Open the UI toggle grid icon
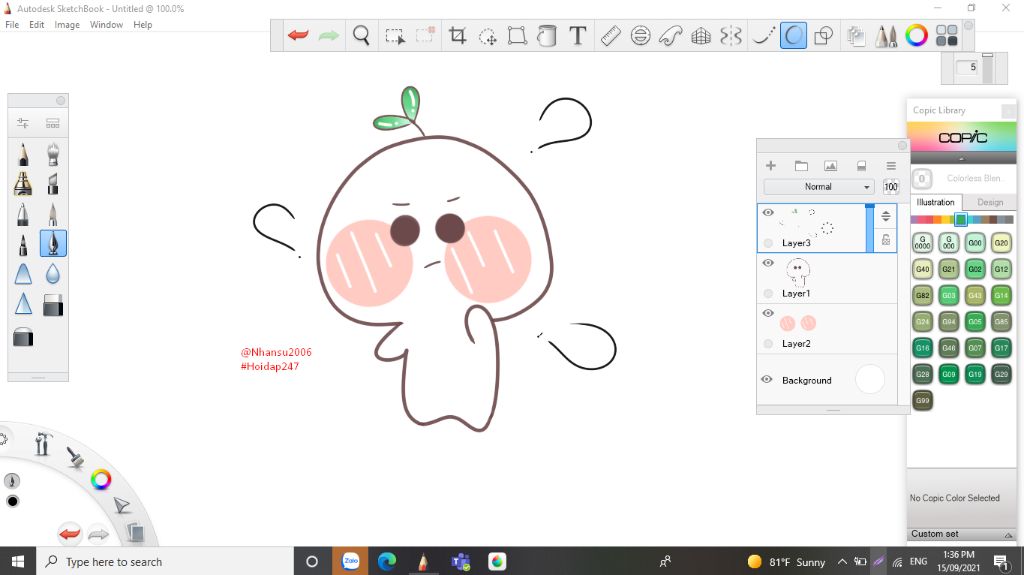This screenshot has width=1024, height=575. click(946, 35)
